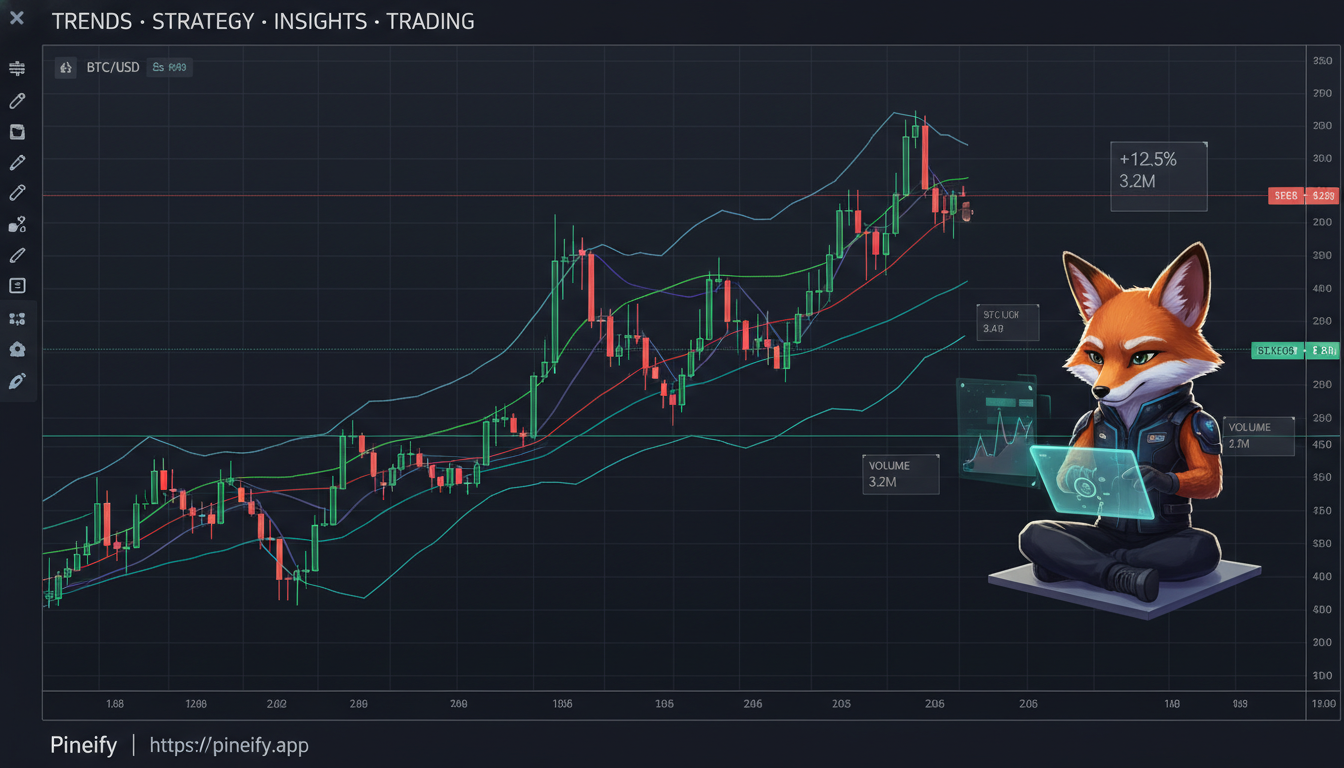The image size is (1344, 768).
Task: Expand the +12.5% performance panel
Action: point(1158,175)
